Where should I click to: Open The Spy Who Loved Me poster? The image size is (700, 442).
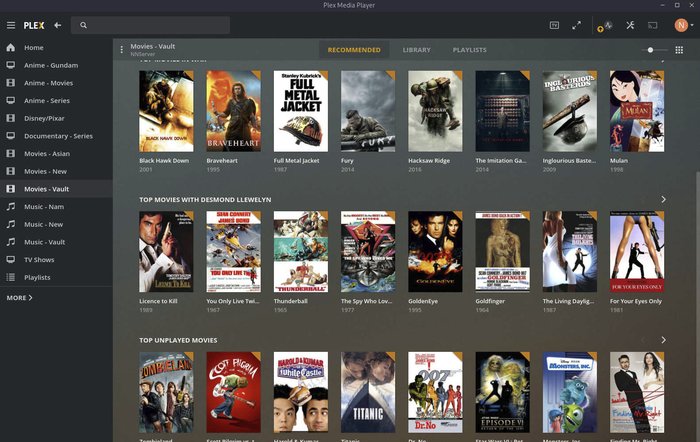click(x=368, y=252)
